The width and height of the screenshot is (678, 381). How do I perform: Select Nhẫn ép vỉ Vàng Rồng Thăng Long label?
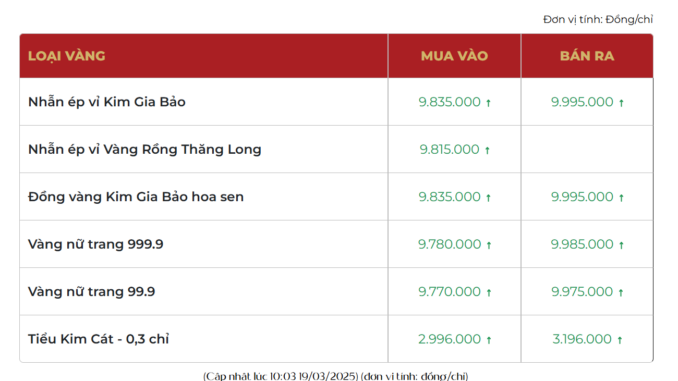145,150
